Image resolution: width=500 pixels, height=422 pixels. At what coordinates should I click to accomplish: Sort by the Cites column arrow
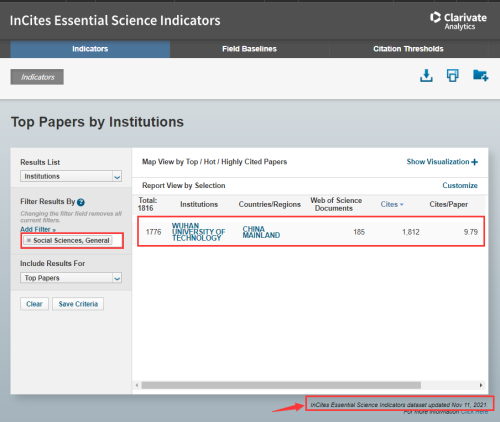click(x=402, y=204)
